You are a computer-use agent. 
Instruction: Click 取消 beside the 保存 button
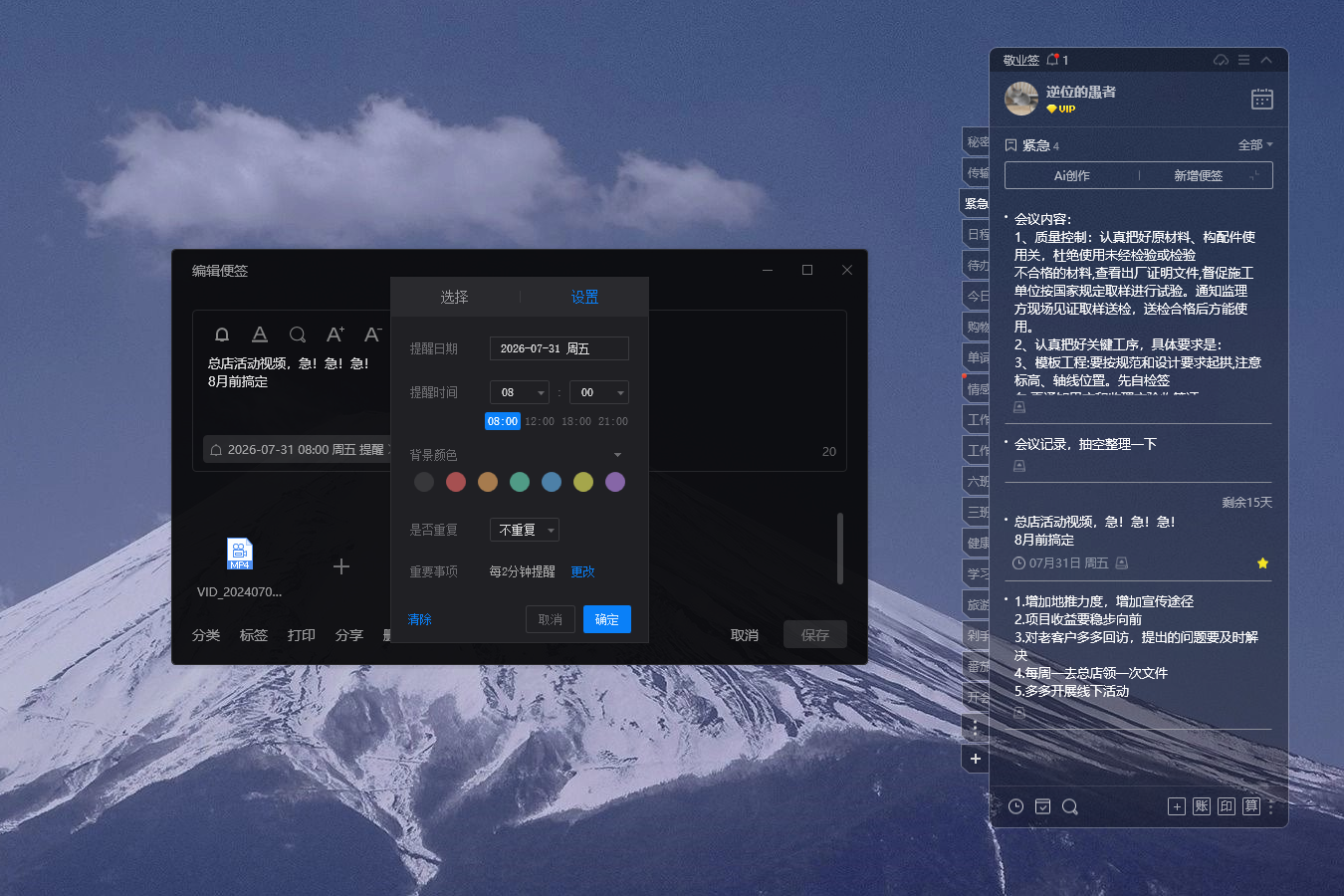[745, 635]
